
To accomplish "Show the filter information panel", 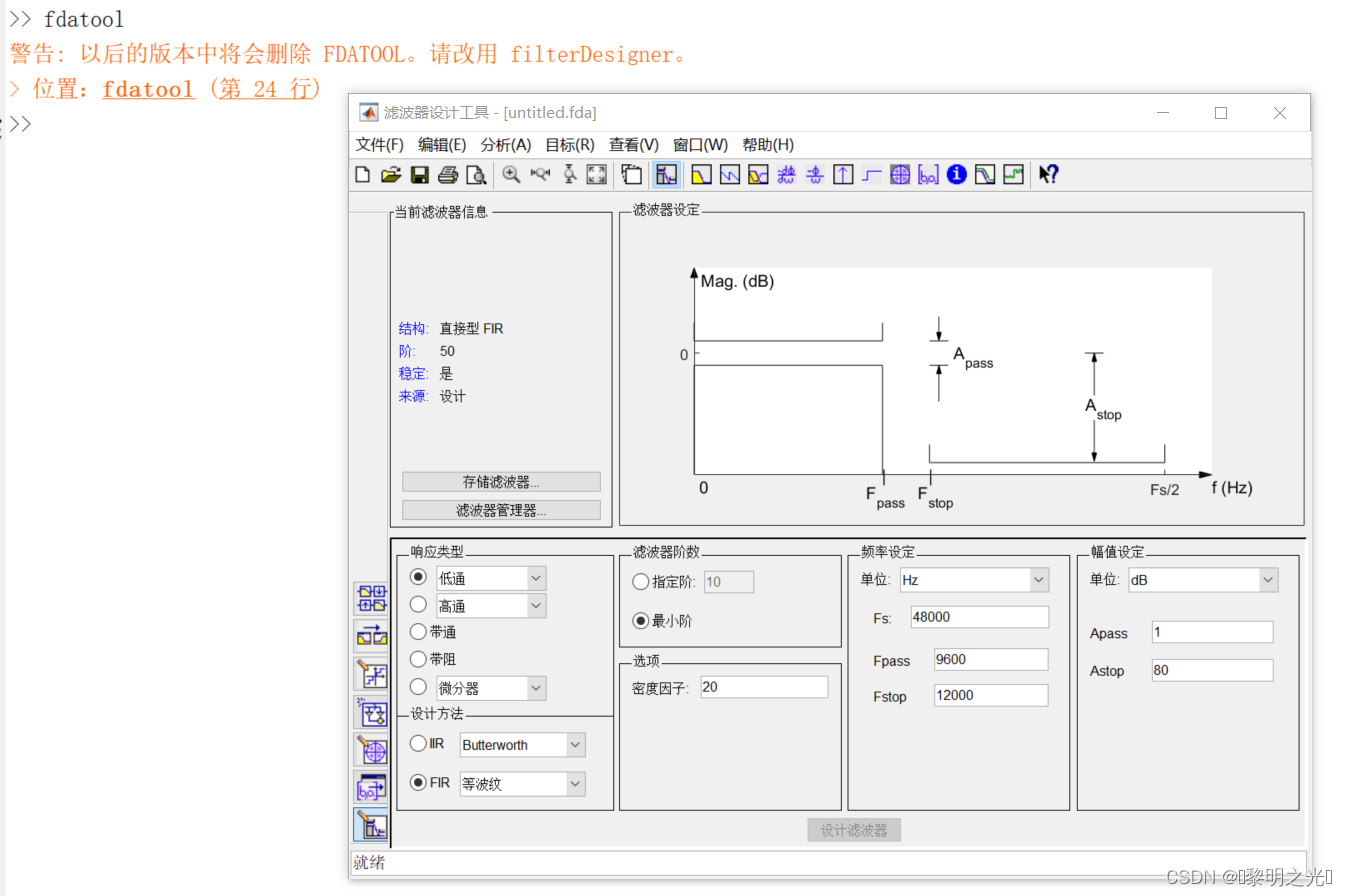I will 956,174.
